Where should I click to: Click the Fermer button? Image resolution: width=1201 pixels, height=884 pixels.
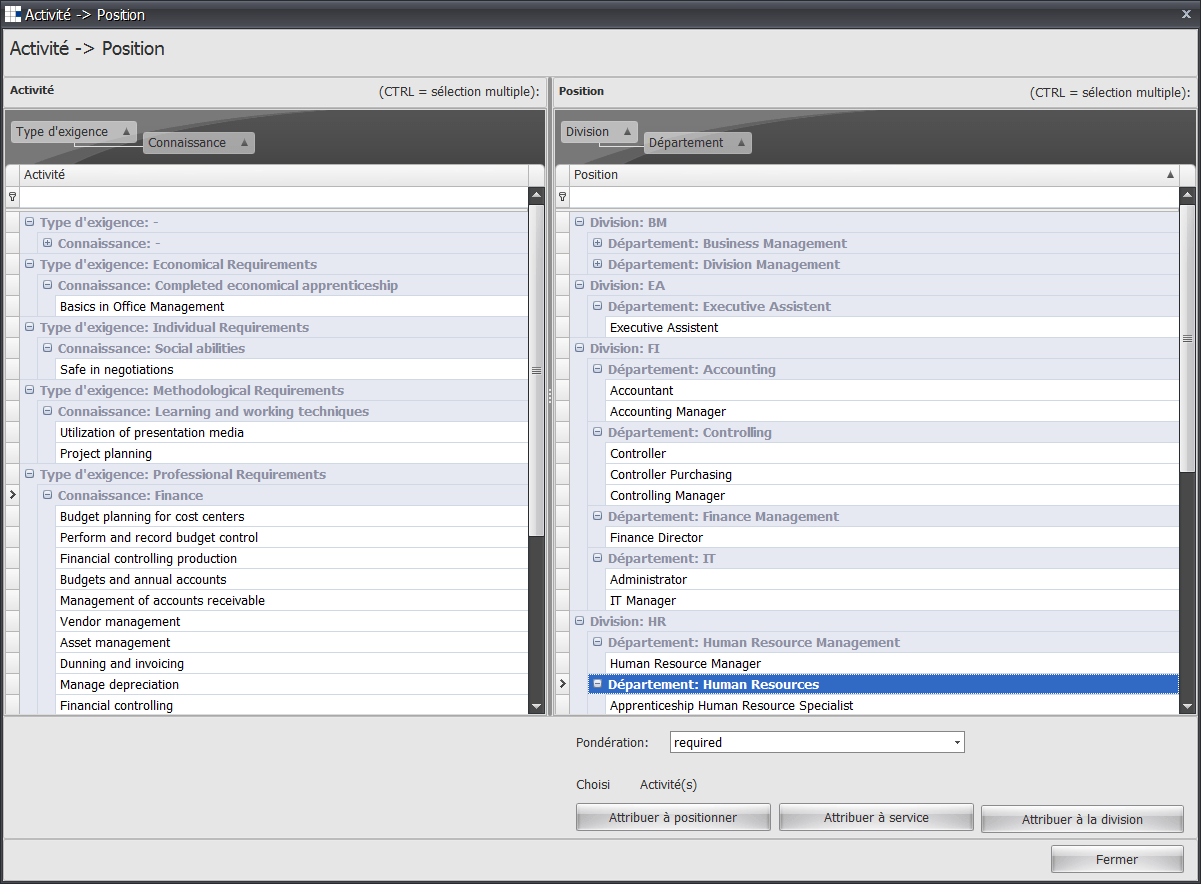tap(1116, 860)
